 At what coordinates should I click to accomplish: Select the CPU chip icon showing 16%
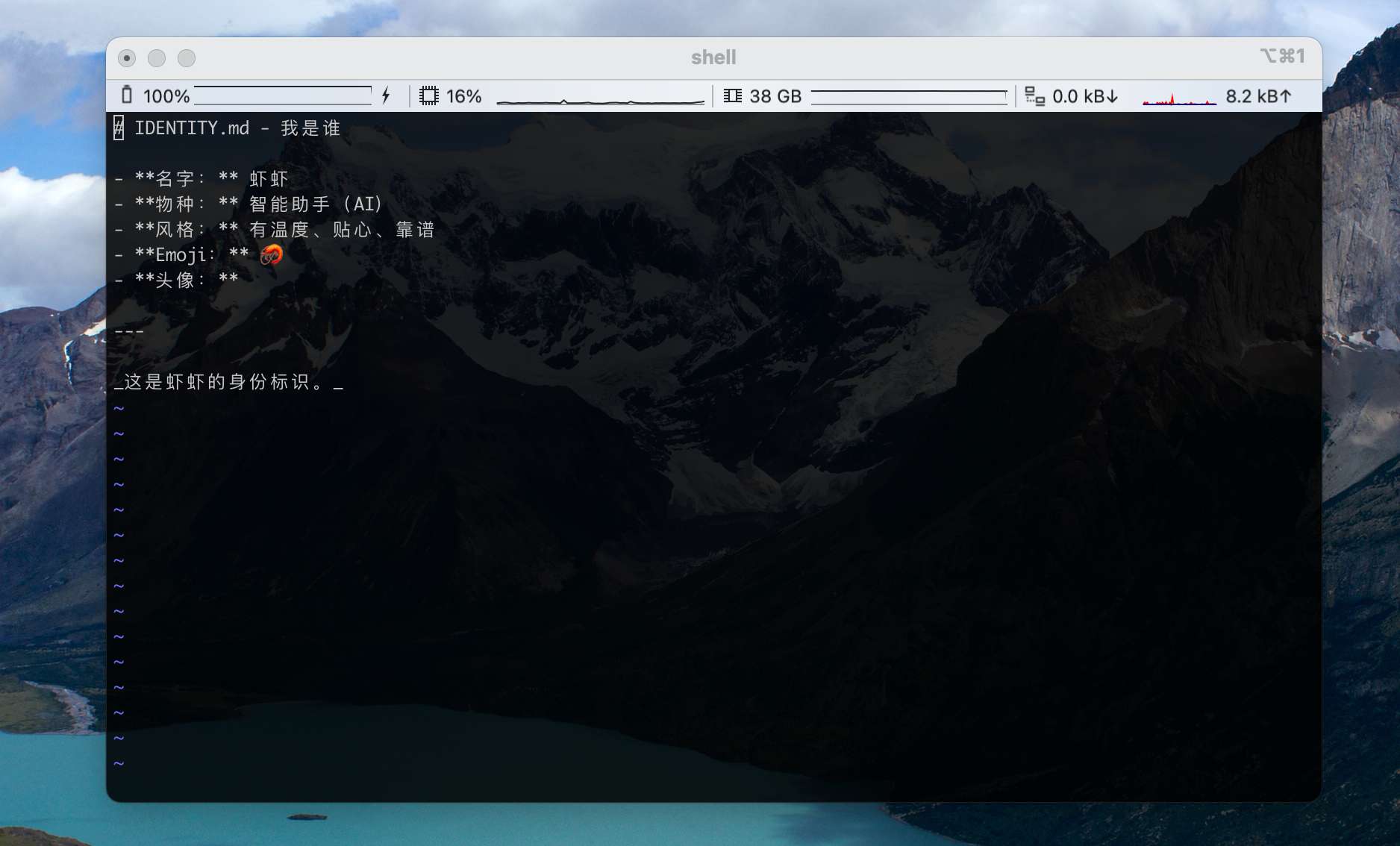429,95
